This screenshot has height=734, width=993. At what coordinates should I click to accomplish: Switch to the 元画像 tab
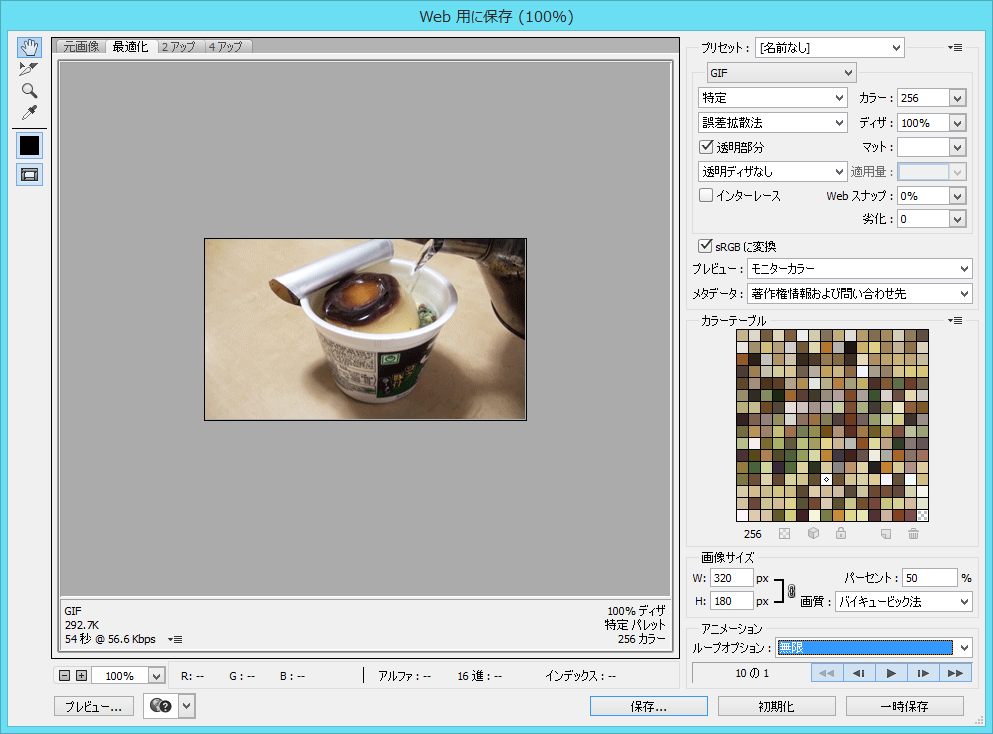[x=81, y=47]
